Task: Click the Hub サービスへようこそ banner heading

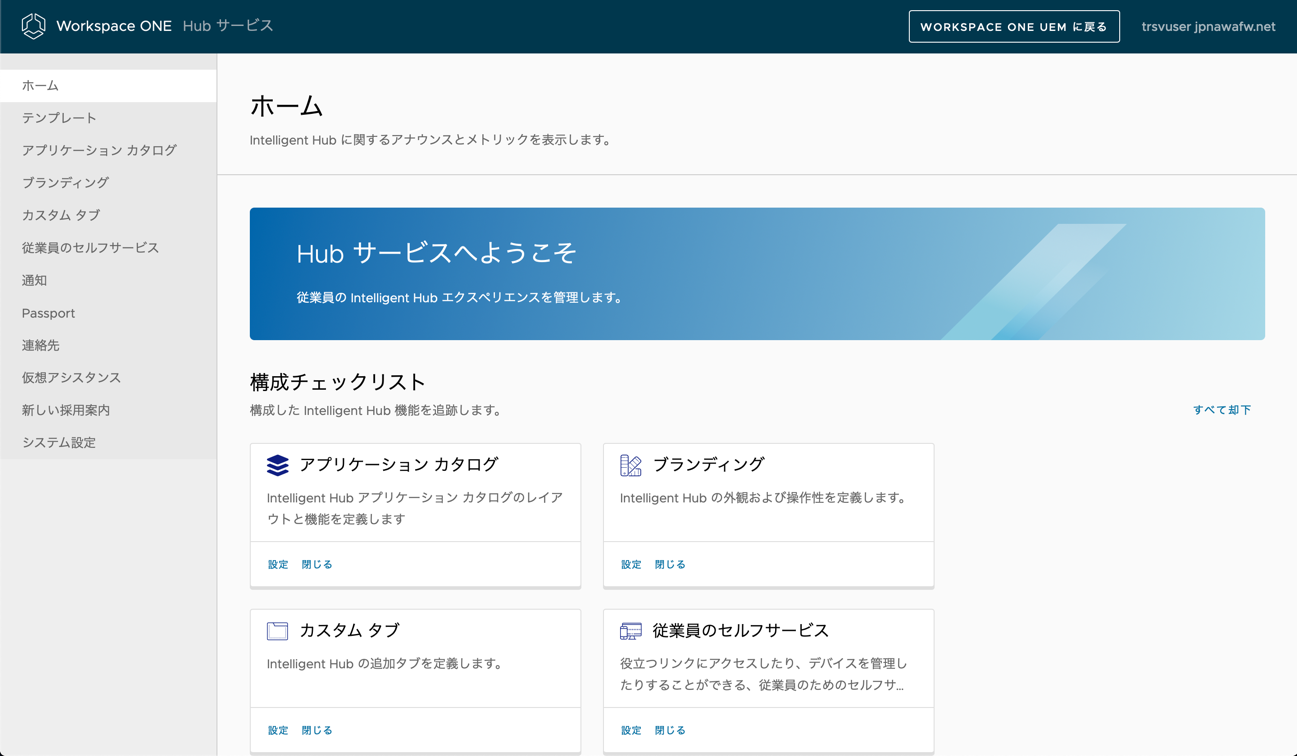Action: [x=436, y=253]
